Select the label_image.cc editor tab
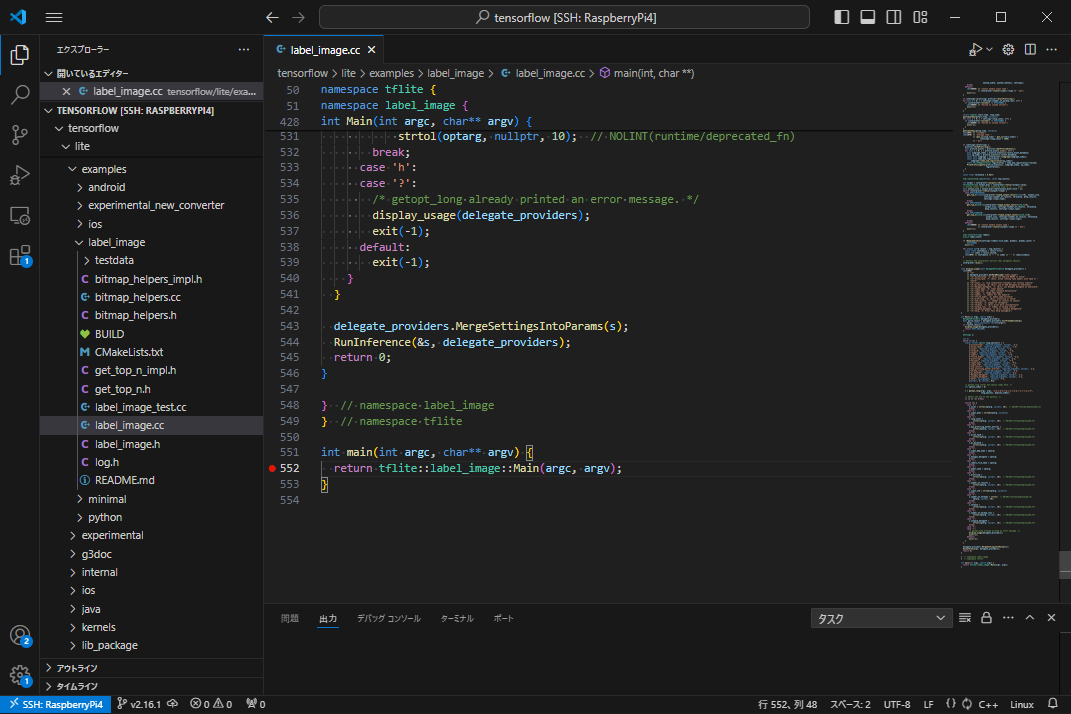 point(324,50)
